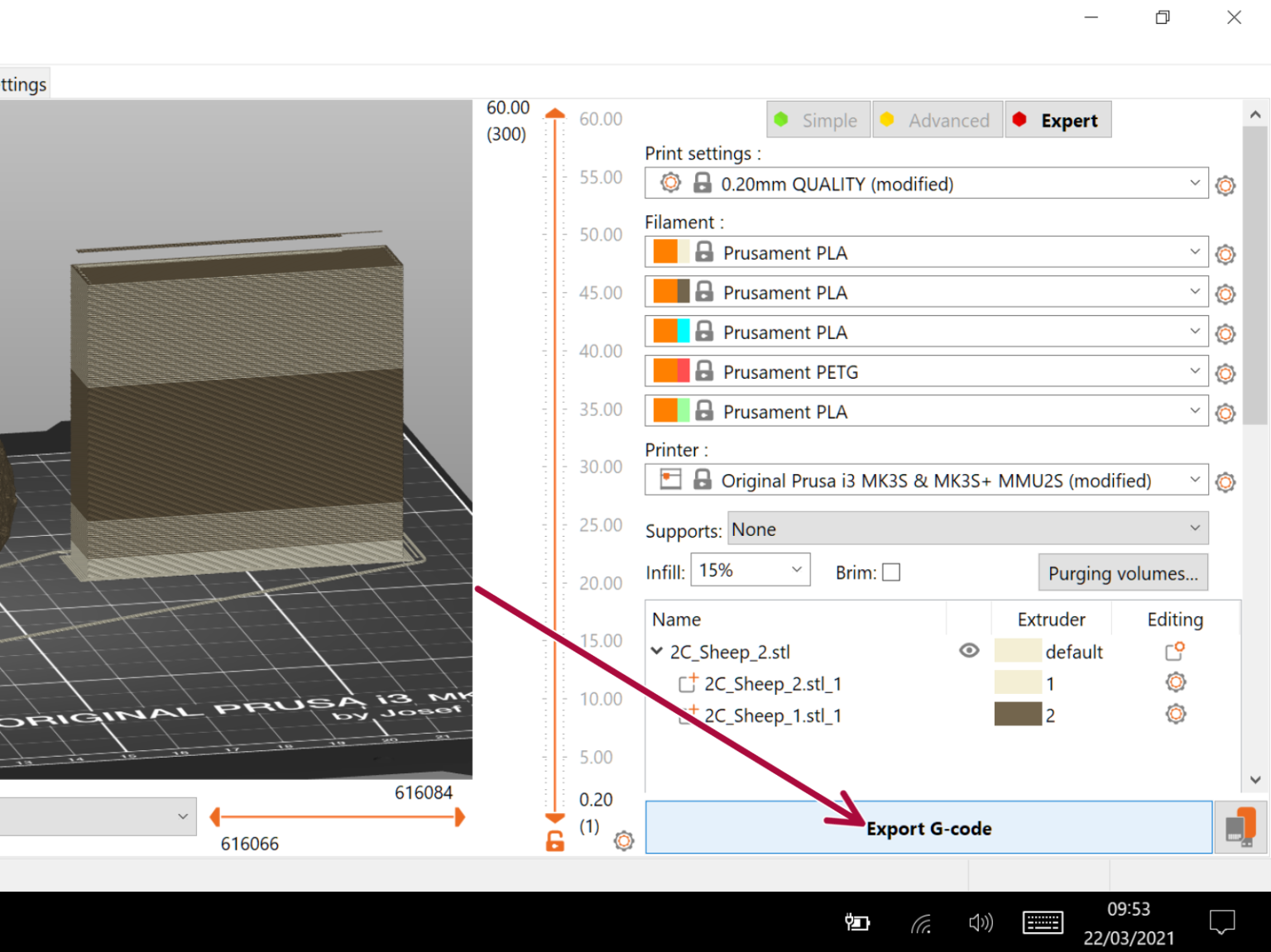Image resolution: width=1271 pixels, height=952 pixels.
Task: Click left thumb of horizontal move slider
Action: 215,817
